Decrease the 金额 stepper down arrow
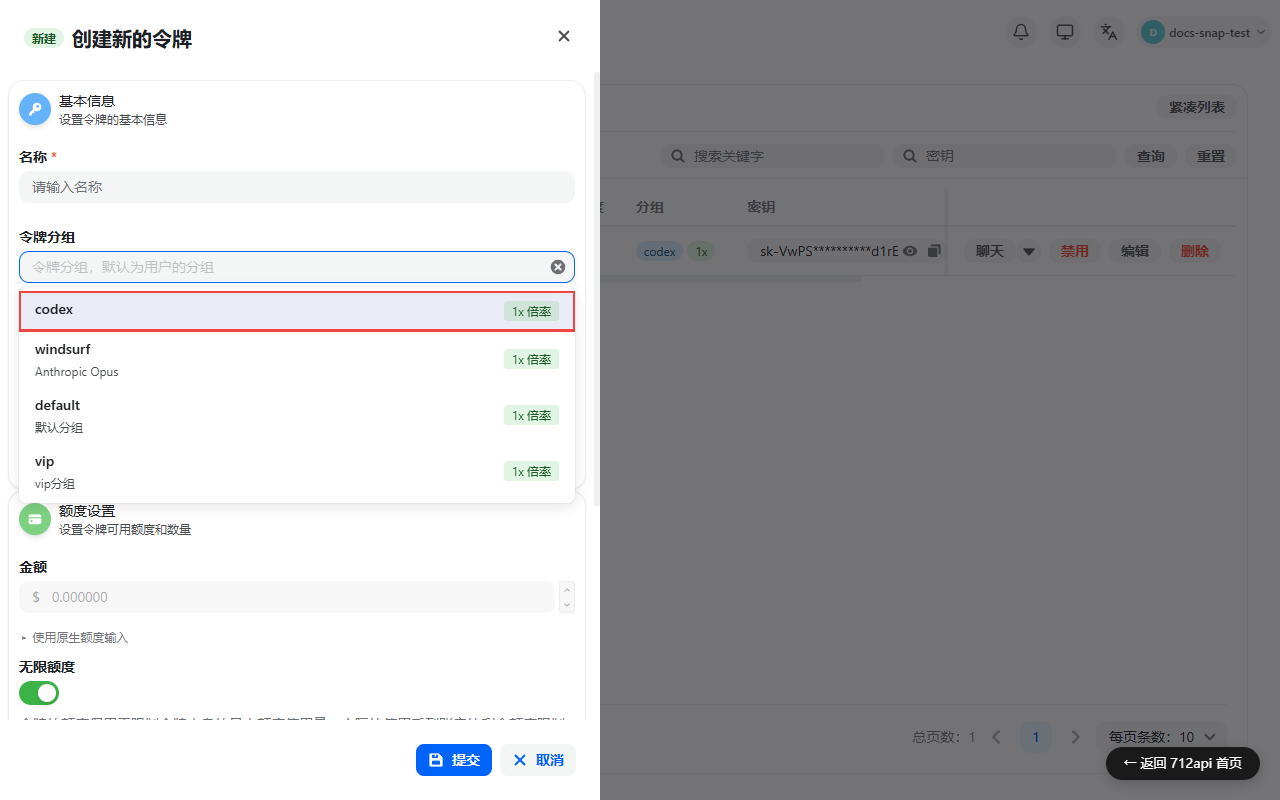Screen dimensions: 1280x800 (x=567, y=605)
